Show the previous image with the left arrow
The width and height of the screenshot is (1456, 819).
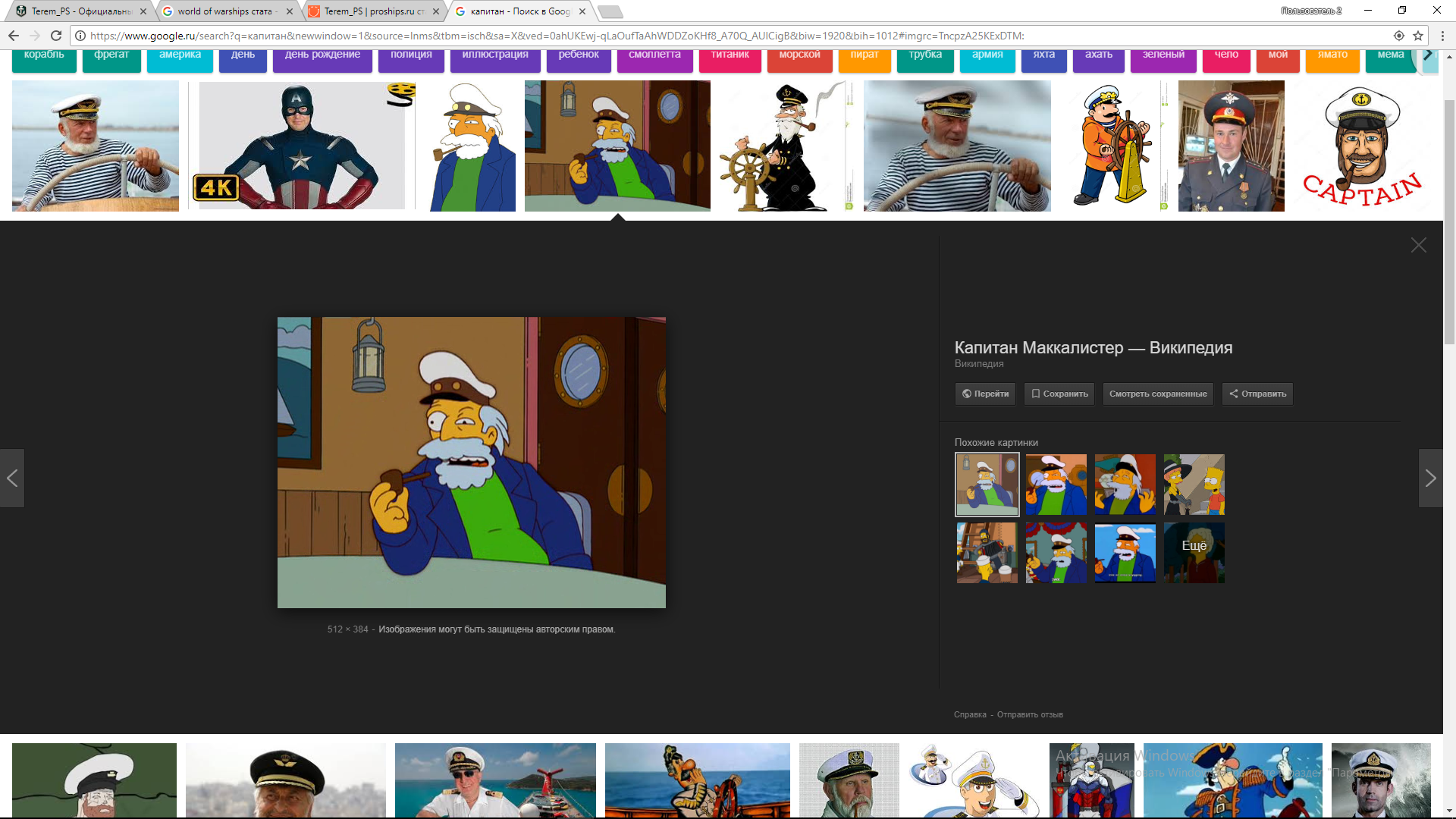click(x=12, y=478)
